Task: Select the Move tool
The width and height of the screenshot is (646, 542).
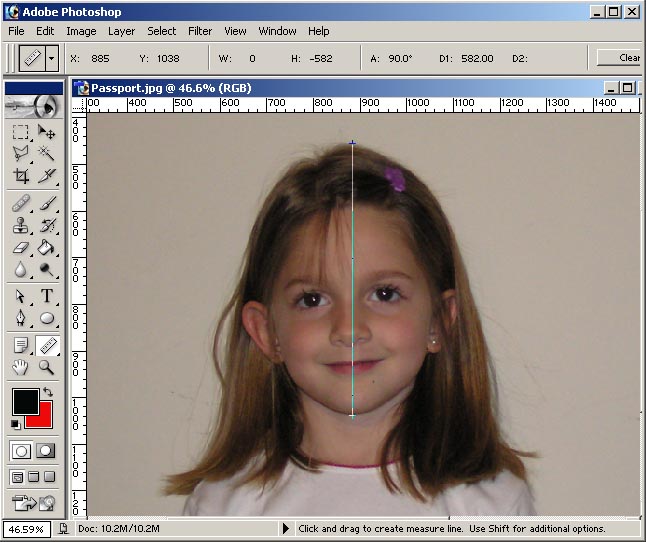Action: click(46, 132)
